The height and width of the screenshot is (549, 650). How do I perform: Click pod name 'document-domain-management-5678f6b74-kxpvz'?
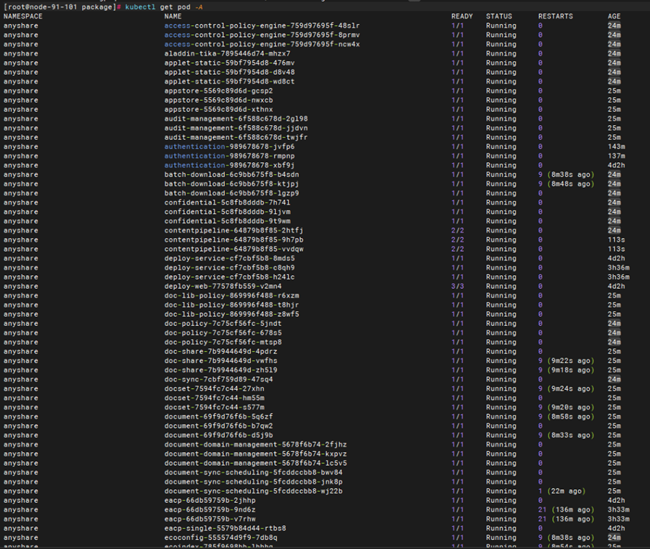255,454
